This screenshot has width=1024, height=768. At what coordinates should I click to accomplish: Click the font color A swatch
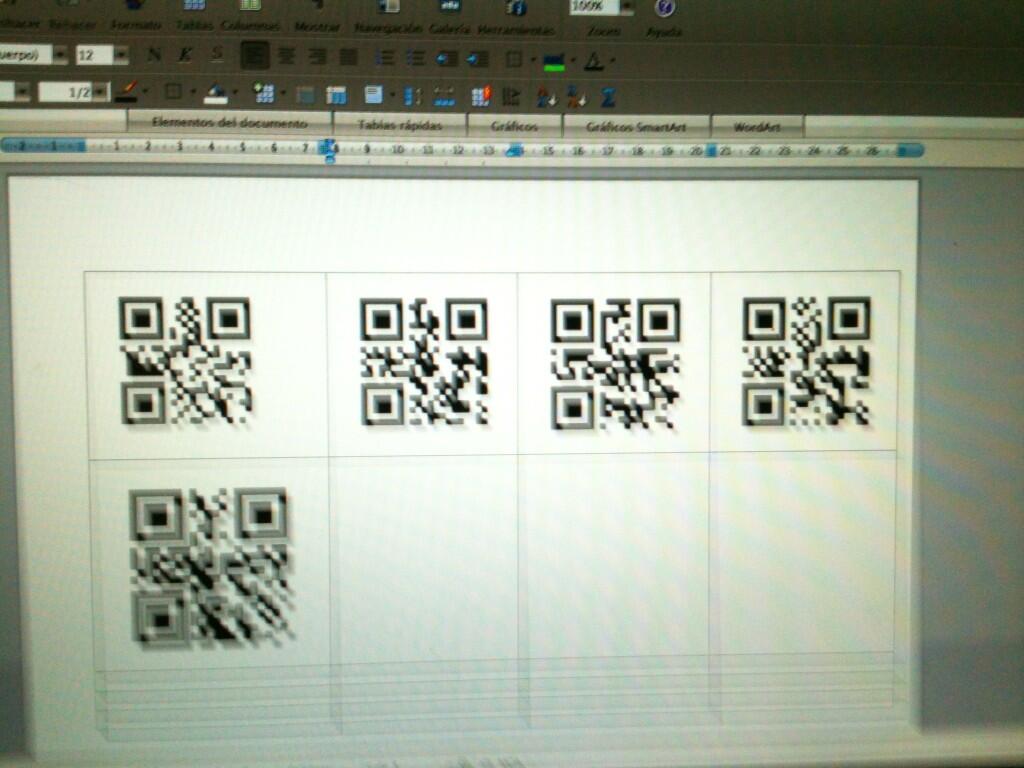(x=594, y=62)
